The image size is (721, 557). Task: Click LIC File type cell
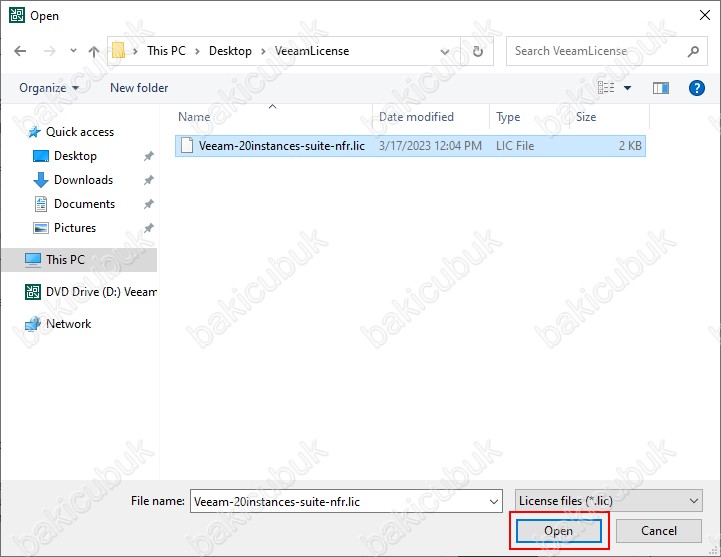pyautogui.click(x=515, y=146)
